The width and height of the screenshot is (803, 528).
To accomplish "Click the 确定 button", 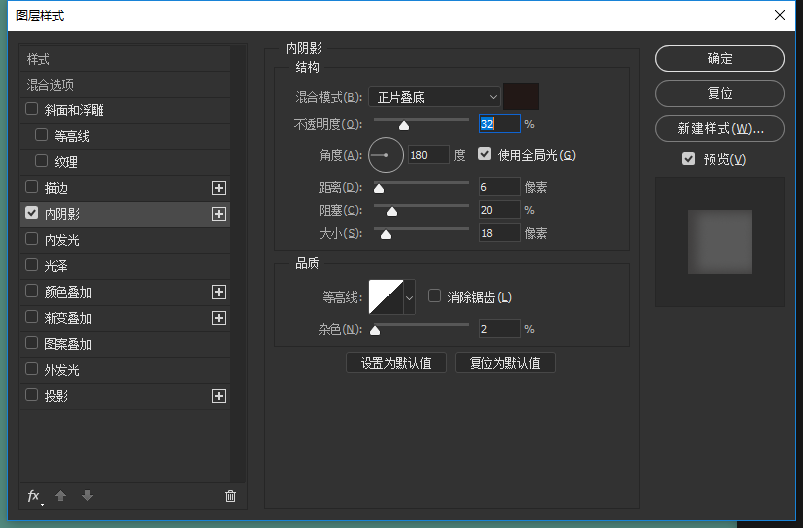I will click(x=720, y=58).
